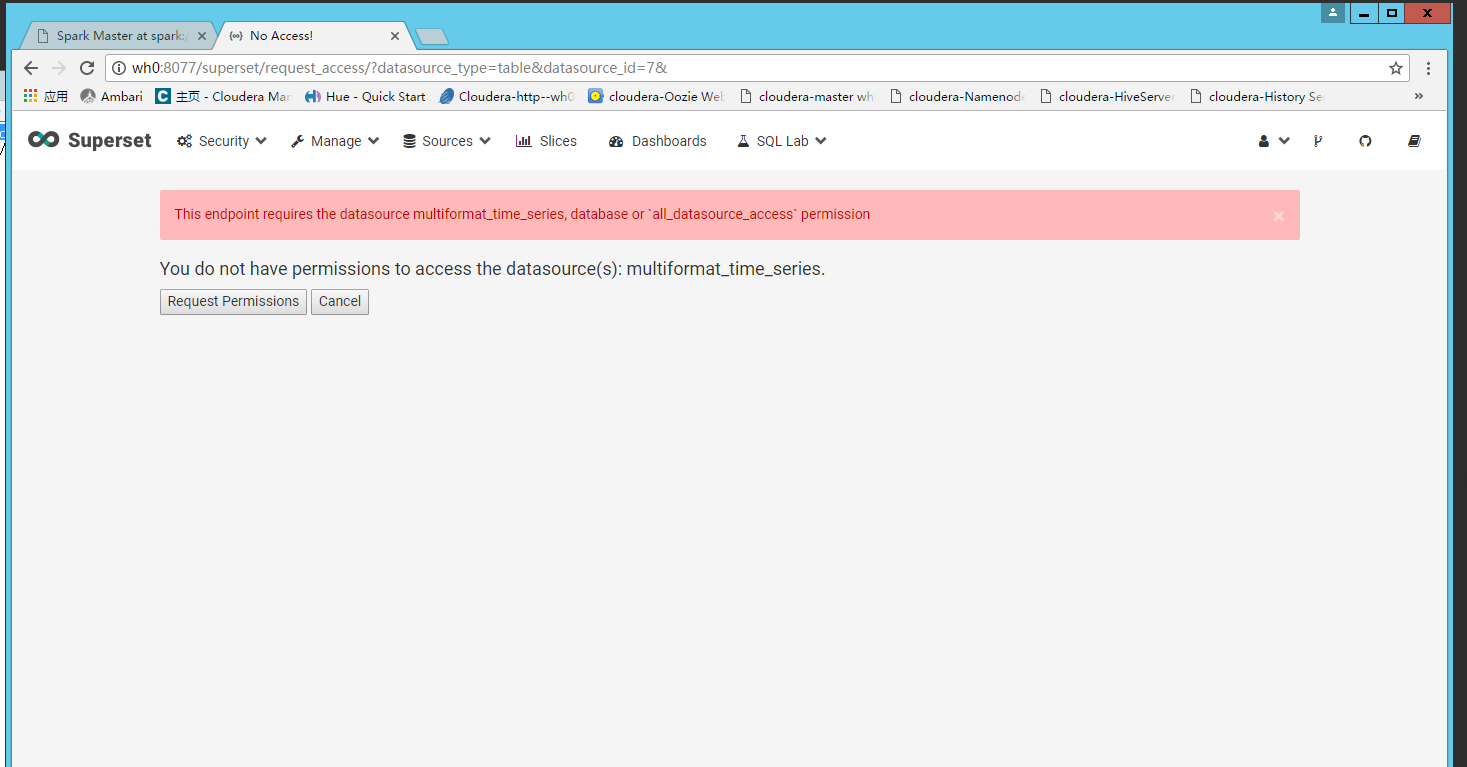
Task: Click the SQL Lab flask icon
Action: [743, 141]
